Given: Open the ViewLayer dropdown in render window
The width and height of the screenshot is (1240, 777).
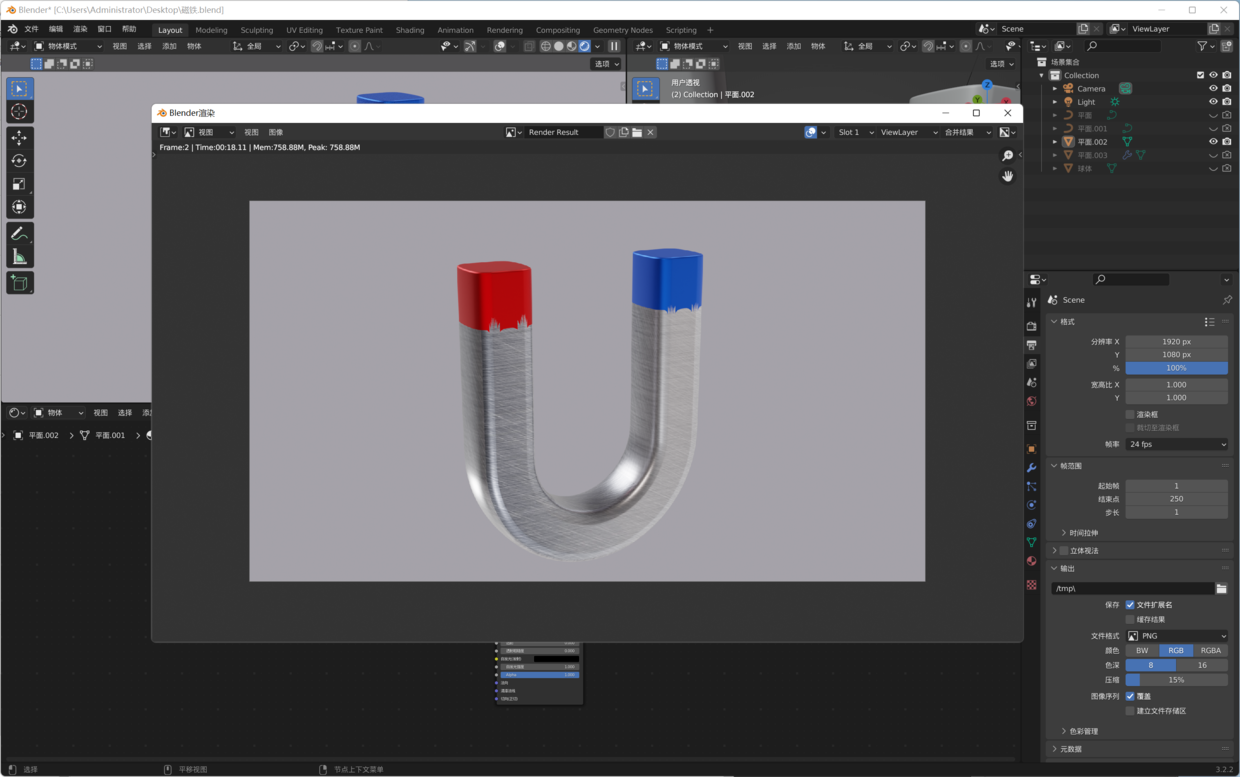Looking at the screenshot, I should 908,132.
